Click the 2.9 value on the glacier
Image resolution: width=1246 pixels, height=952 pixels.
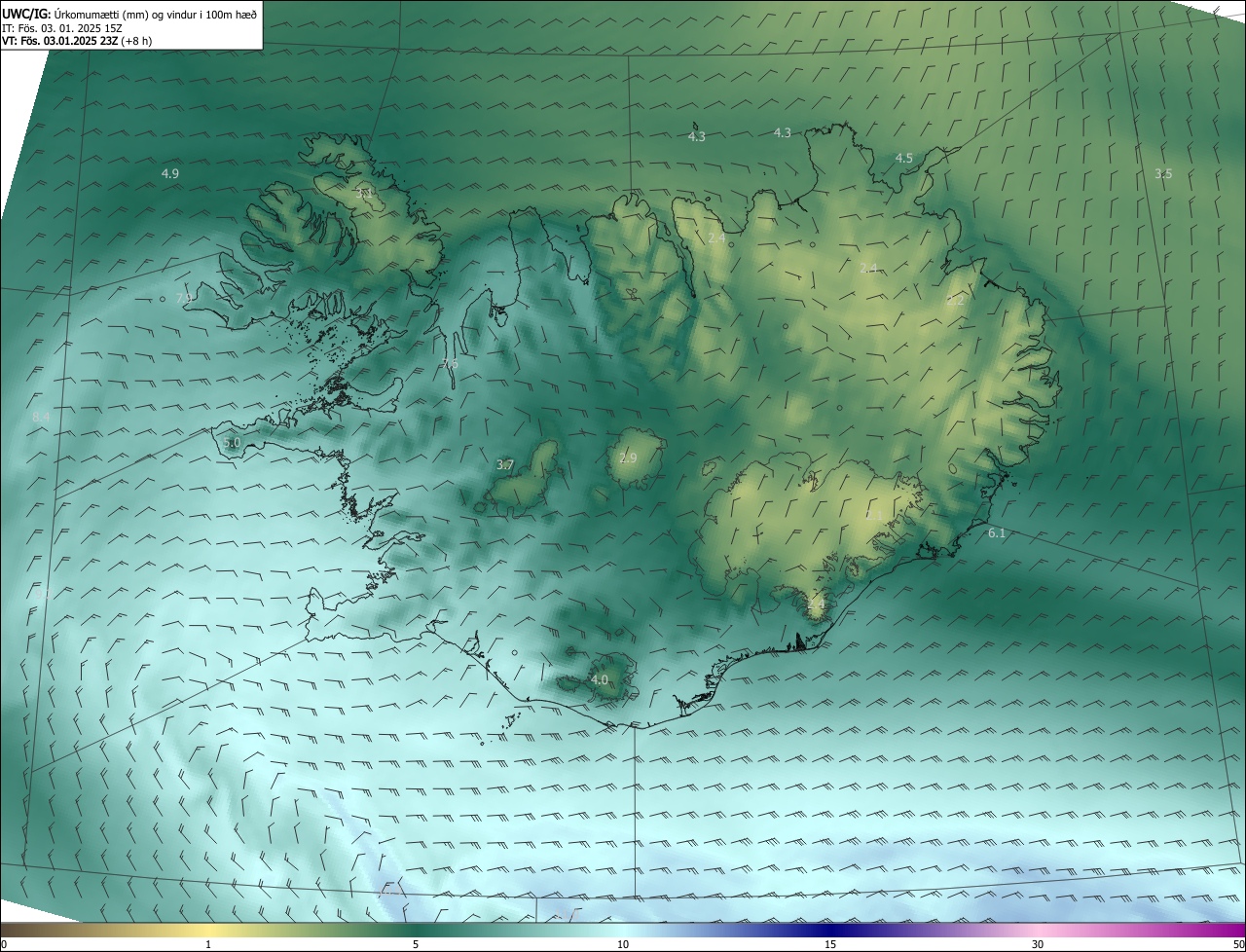click(x=628, y=458)
